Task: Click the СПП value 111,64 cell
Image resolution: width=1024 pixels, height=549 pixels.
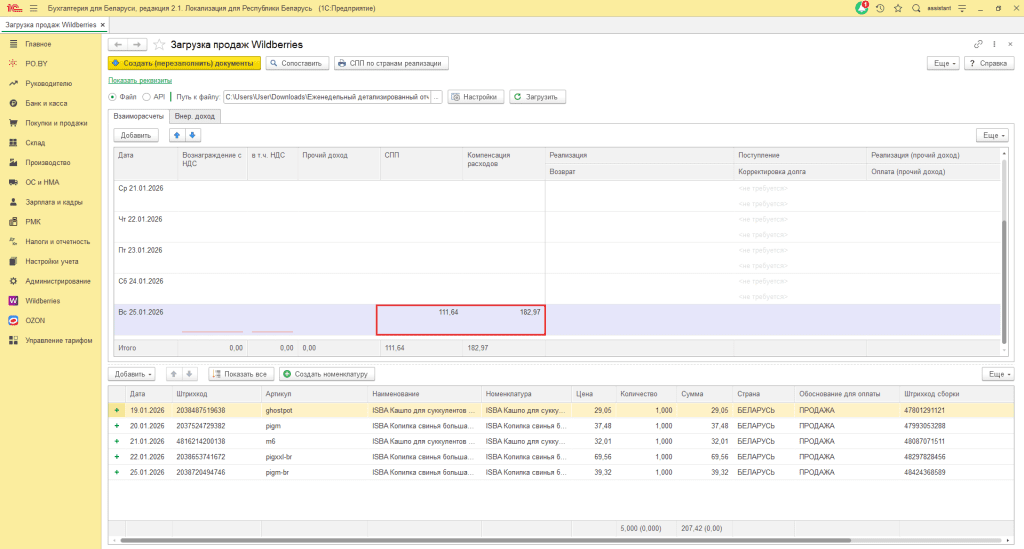Action: 420,320
